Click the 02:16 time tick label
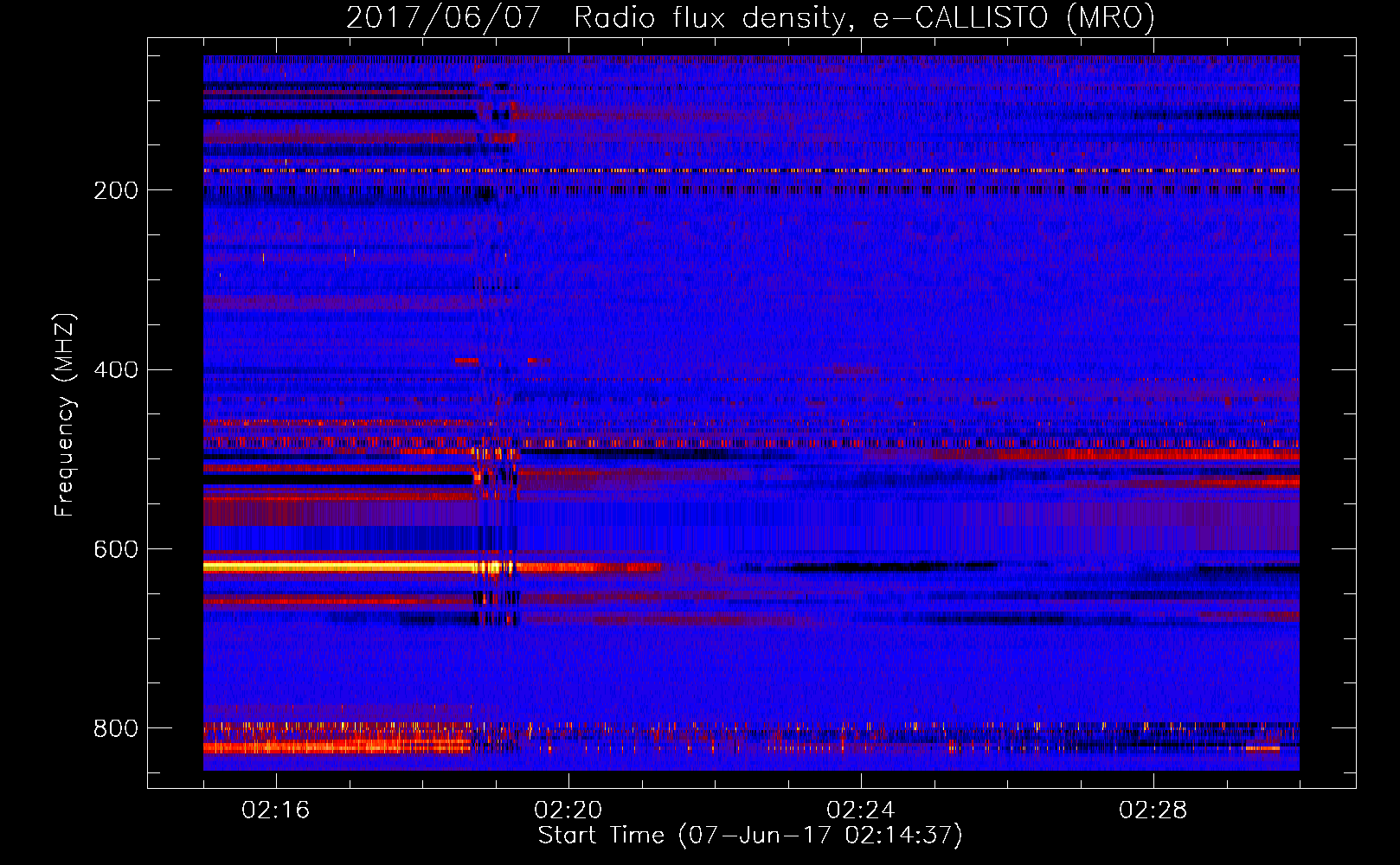 click(x=275, y=811)
